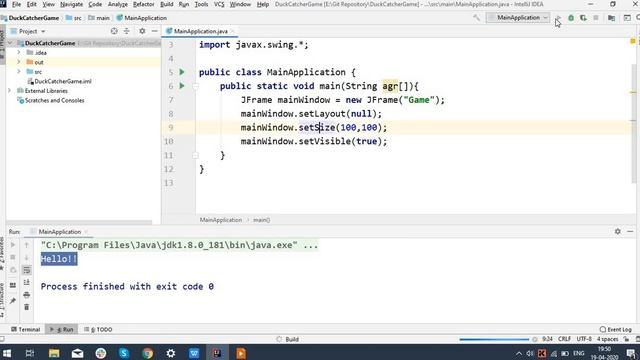The width and height of the screenshot is (640, 360).
Task: Open the File menu
Action: coord(16,4)
